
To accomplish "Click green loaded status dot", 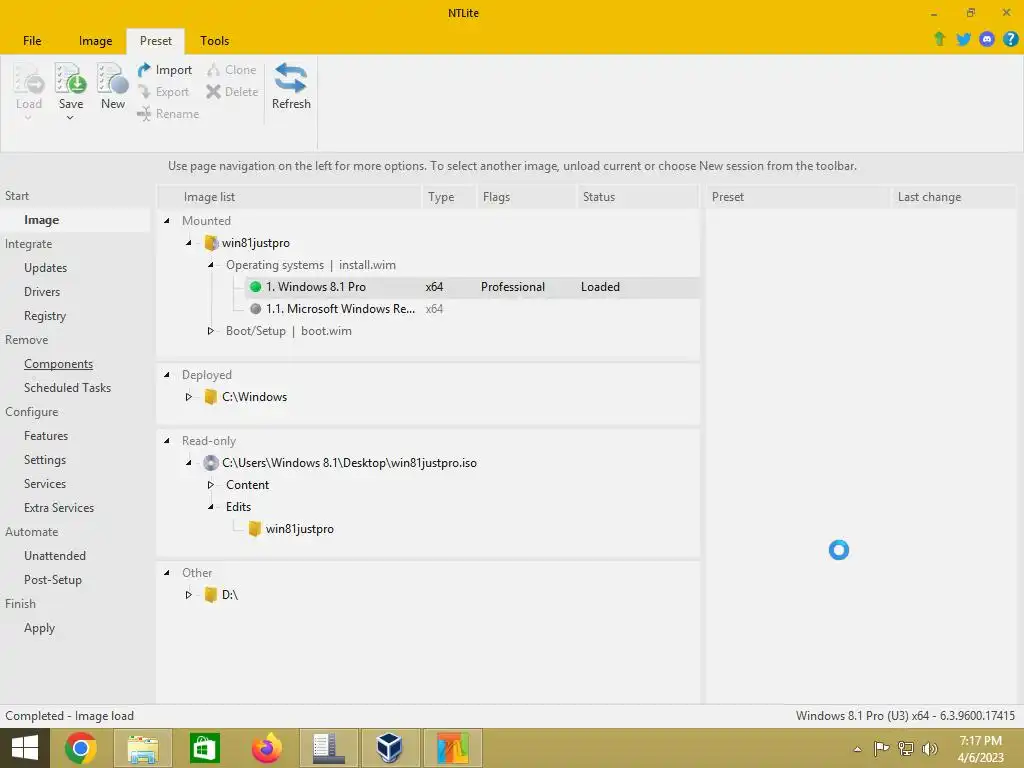I will pyautogui.click(x=255, y=287).
